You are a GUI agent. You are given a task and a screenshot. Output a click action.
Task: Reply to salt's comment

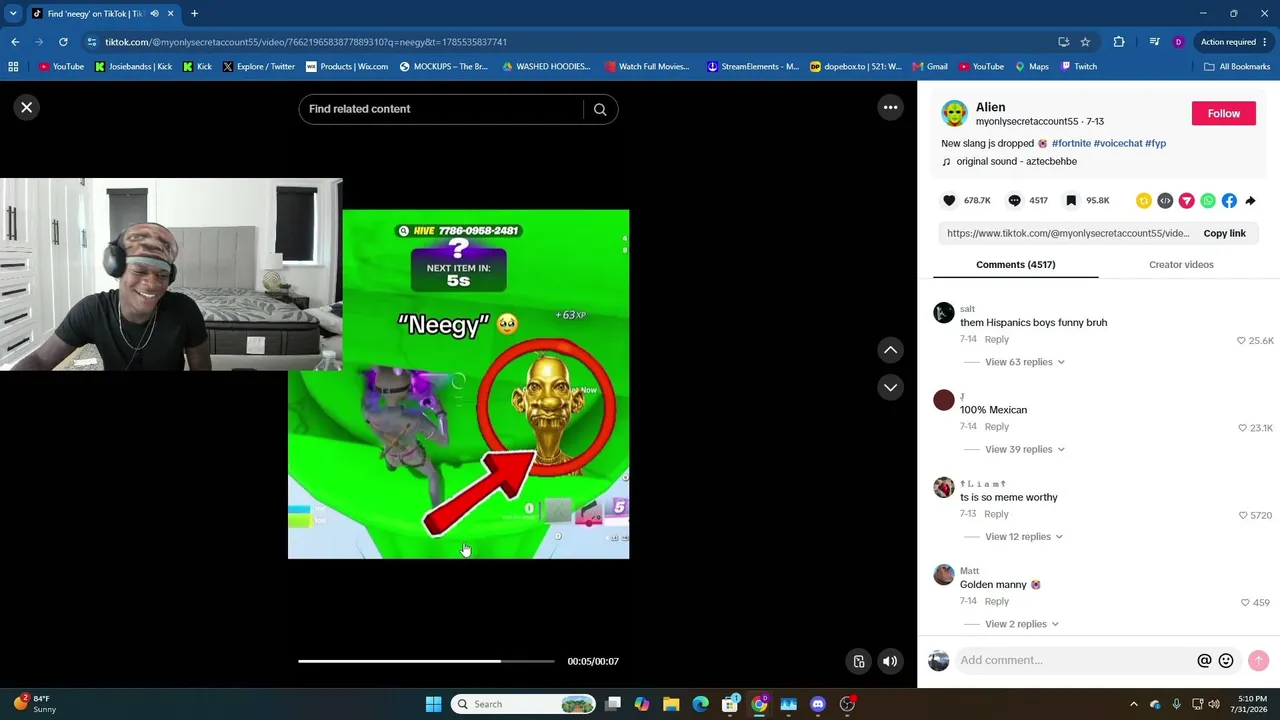(x=996, y=340)
